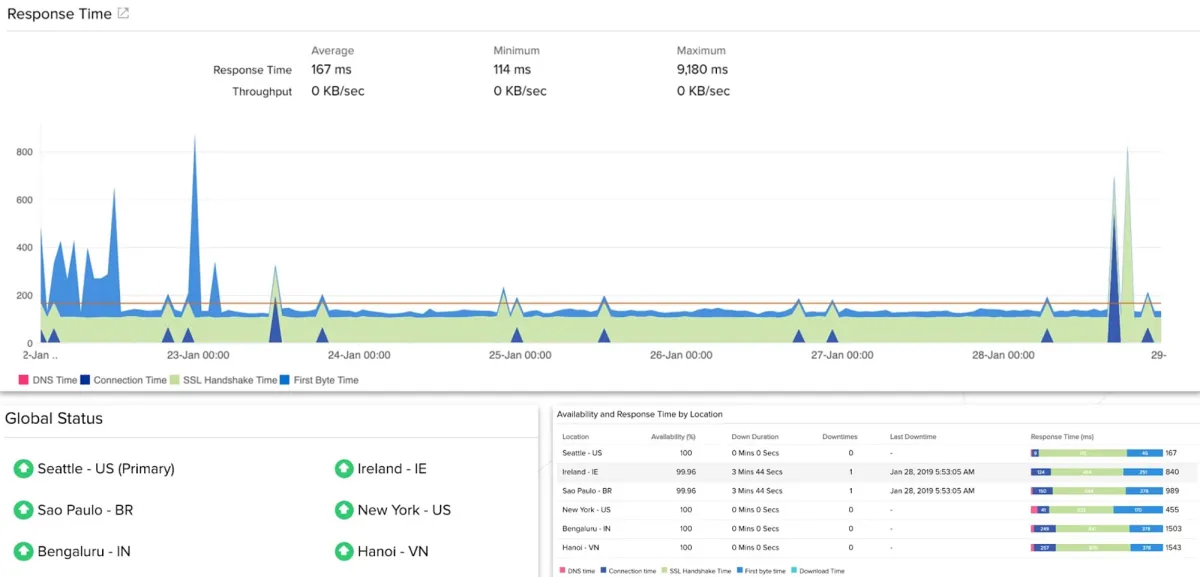The image size is (1200, 577).
Task: Toggle SSL Handshake Time series in chart legend
Action: (224, 380)
